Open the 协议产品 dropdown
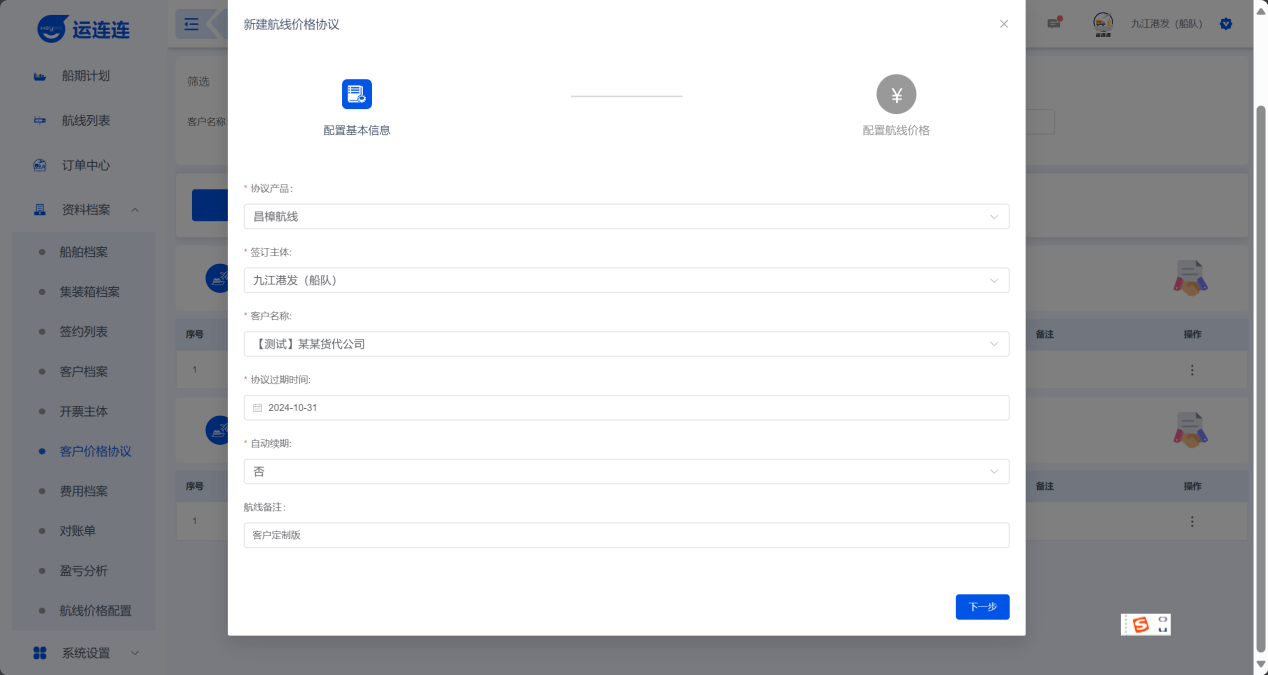Screen dimensions: 1268x675 (x=626, y=216)
